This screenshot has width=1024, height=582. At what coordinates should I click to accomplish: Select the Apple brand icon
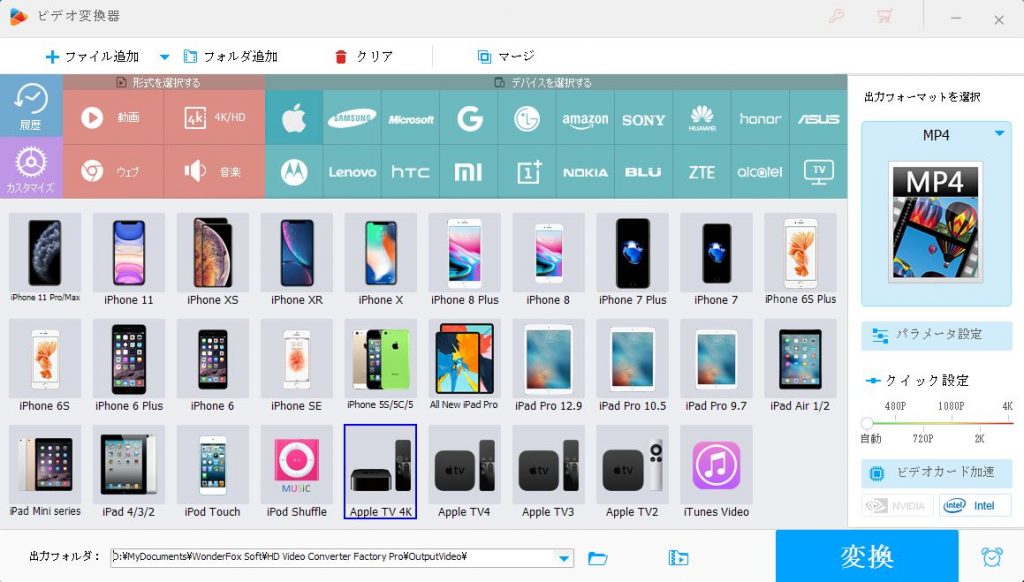[294, 118]
